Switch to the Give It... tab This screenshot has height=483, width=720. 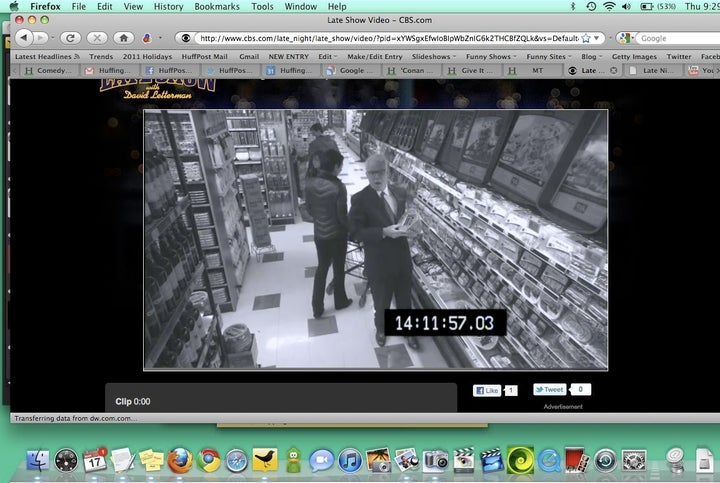click(472, 70)
